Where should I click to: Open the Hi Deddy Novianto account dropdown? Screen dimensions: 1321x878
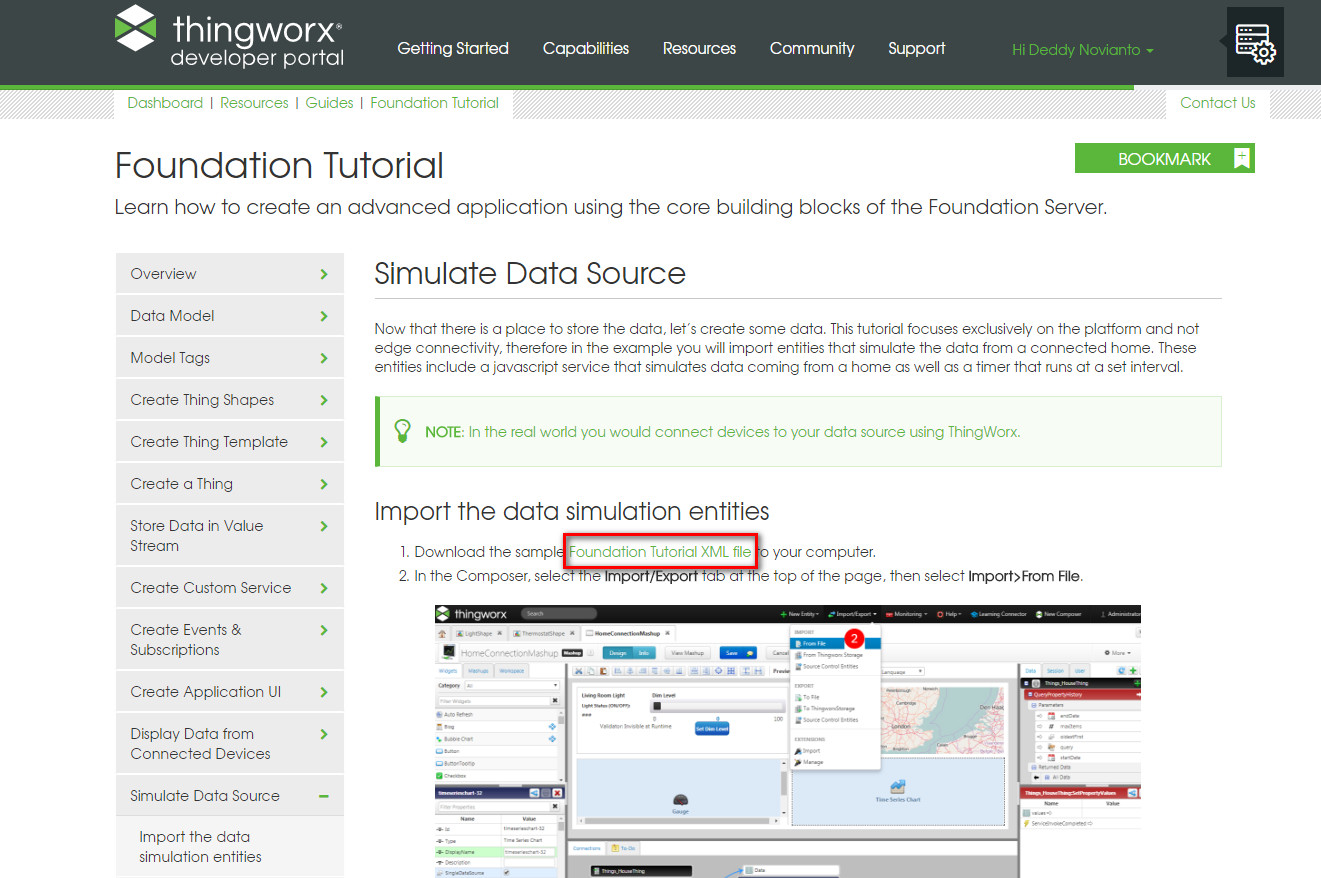(1082, 49)
